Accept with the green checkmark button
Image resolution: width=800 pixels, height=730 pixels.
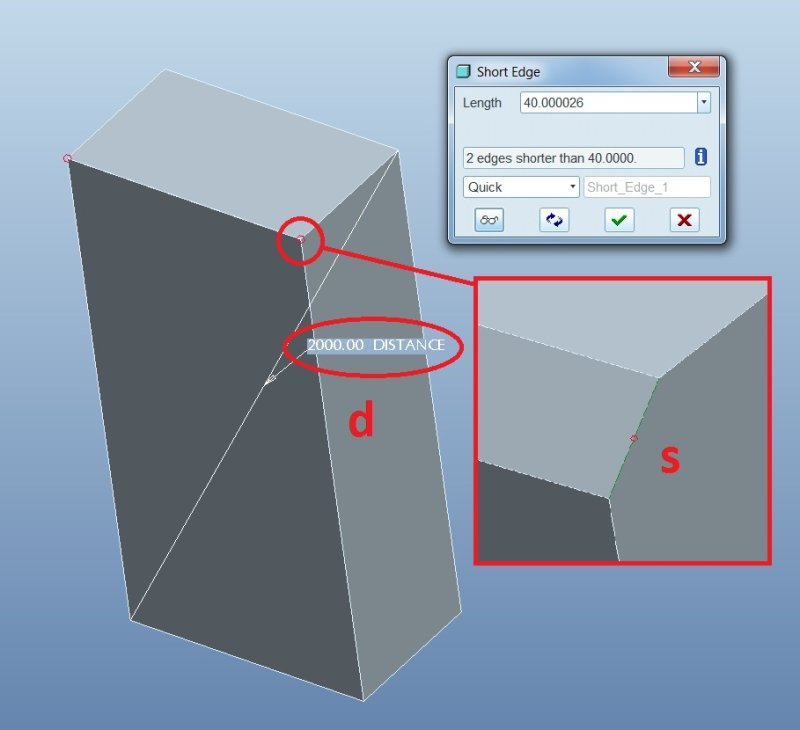619,220
